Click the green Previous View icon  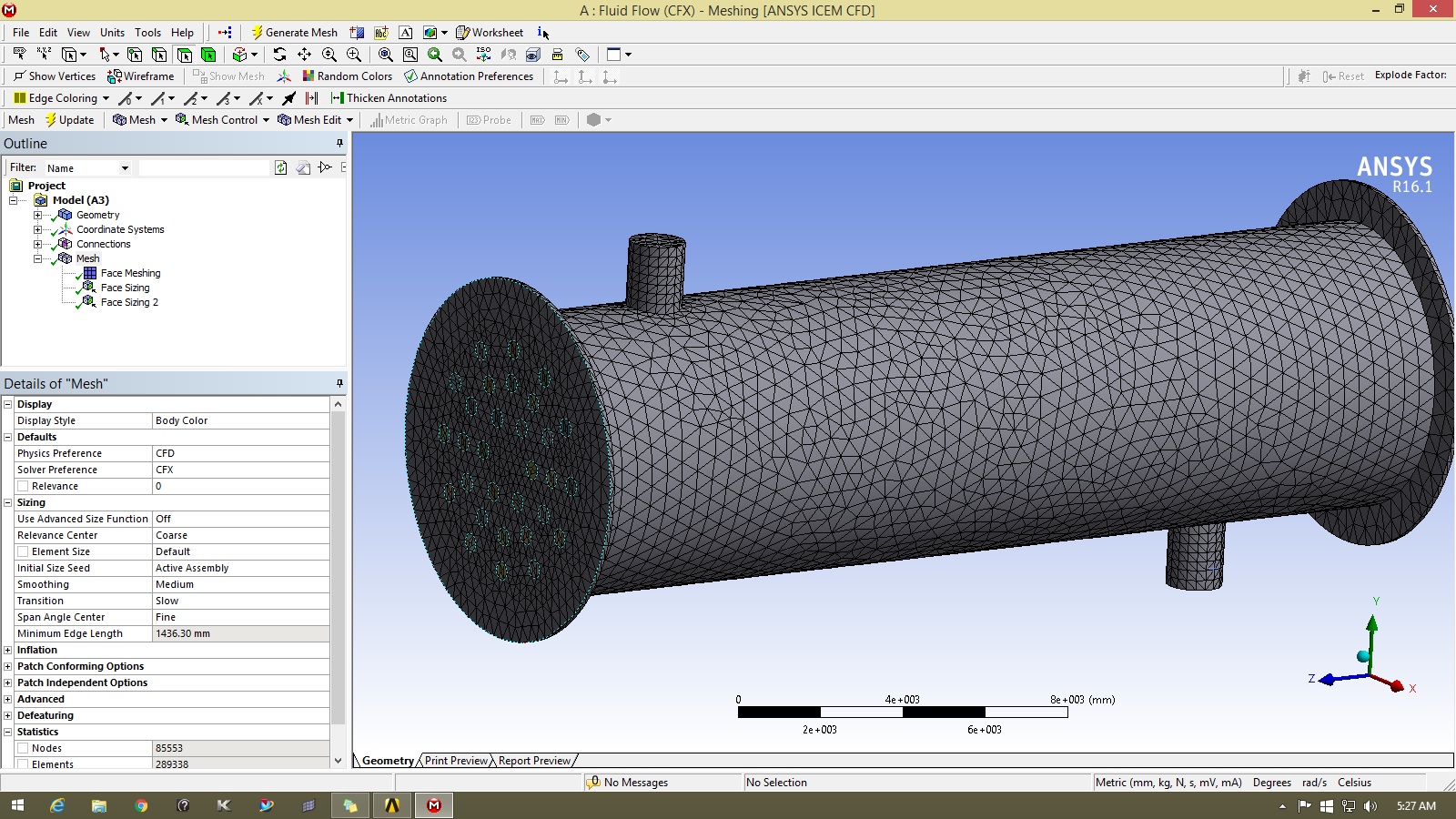(x=435, y=55)
